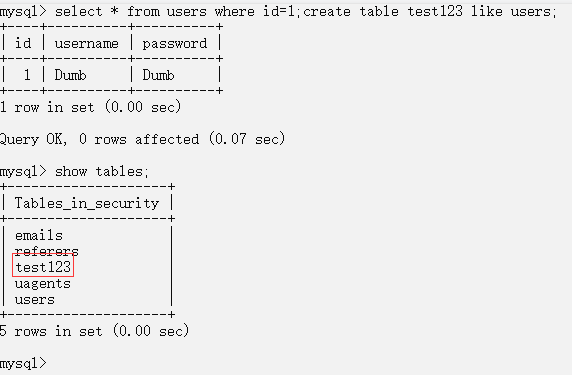Select the 'referers' table entry

point(47,251)
